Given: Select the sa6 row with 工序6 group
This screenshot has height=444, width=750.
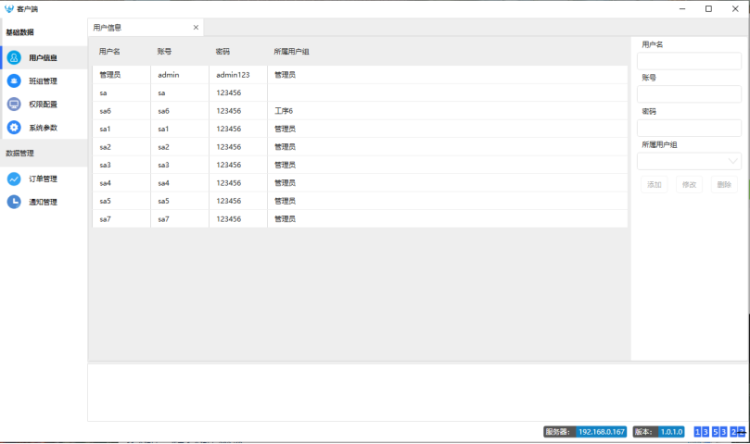Looking at the screenshot, I should [360, 111].
